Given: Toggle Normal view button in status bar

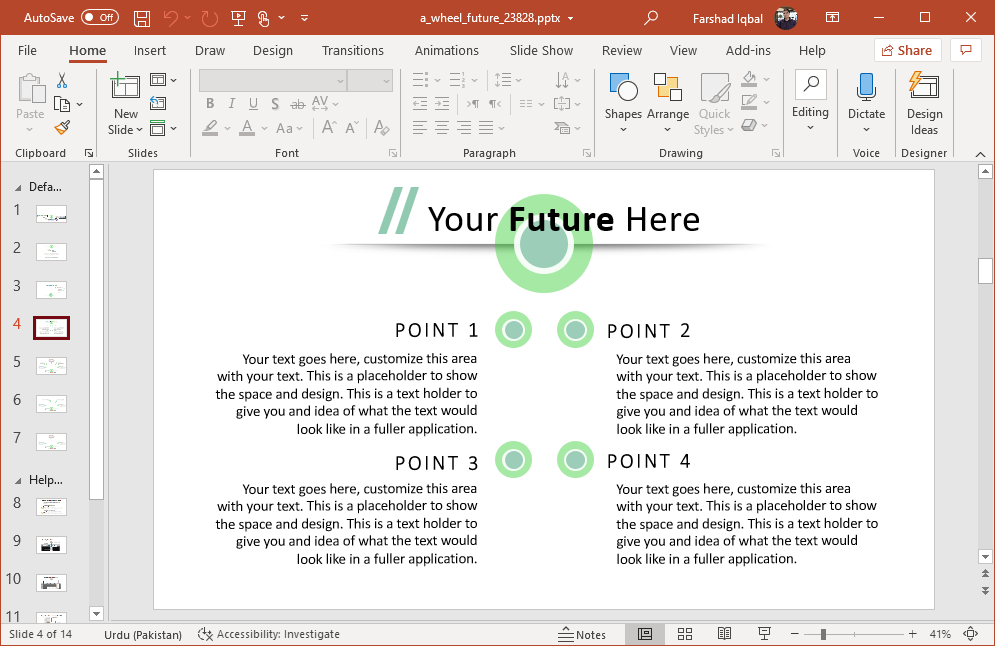Looking at the screenshot, I should point(645,634).
